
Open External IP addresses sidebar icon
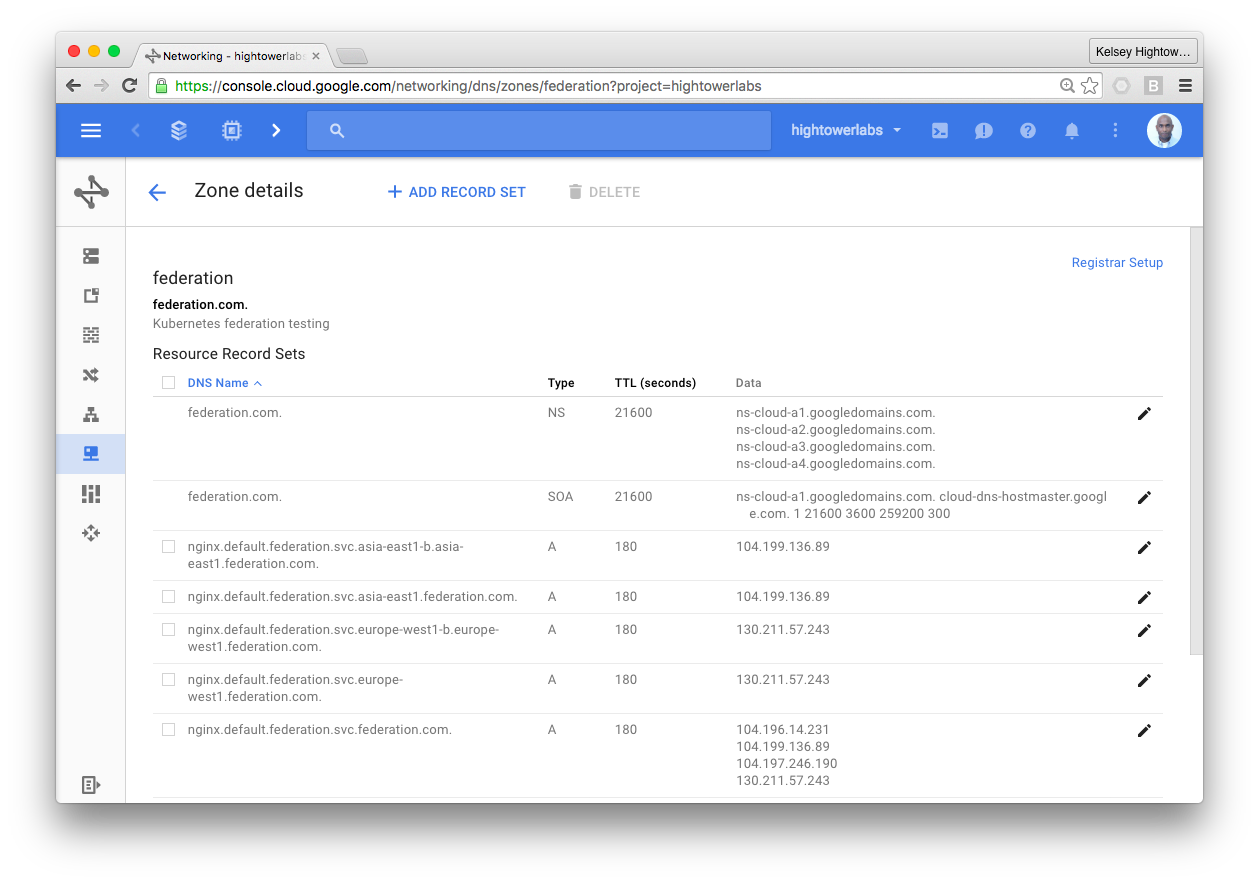91,295
